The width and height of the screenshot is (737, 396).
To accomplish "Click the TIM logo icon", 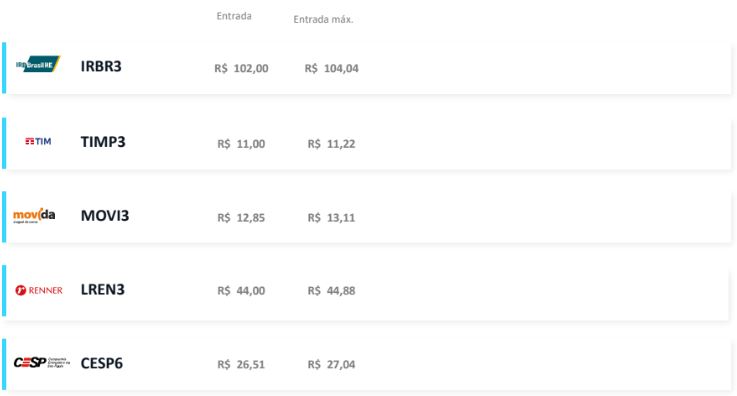I will pyautogui.click(x=38, y=141).
